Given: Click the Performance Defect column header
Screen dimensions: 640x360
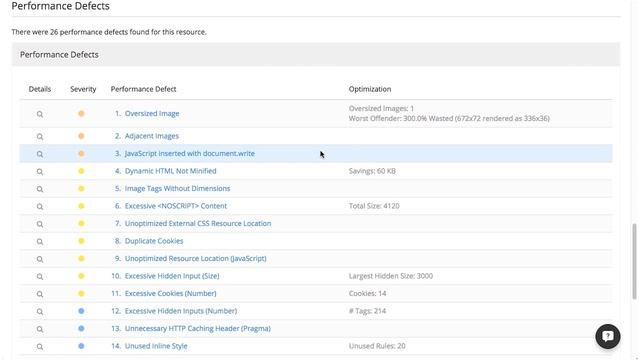Looking at the screenshot, I should coord(143,89).
